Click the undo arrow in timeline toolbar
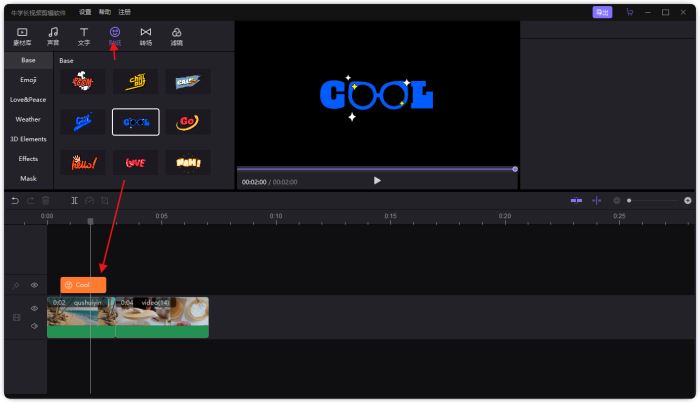Viewport: 700px width, 403px height. coord(15,200)
